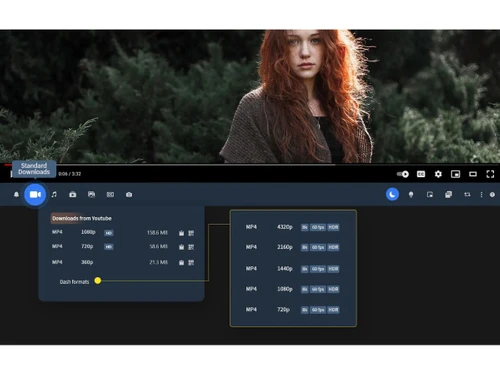The height and width of the screenshot is (375, 500).
Task: Click the HDR badge on the 4320p row
Action: coord(333,227)
